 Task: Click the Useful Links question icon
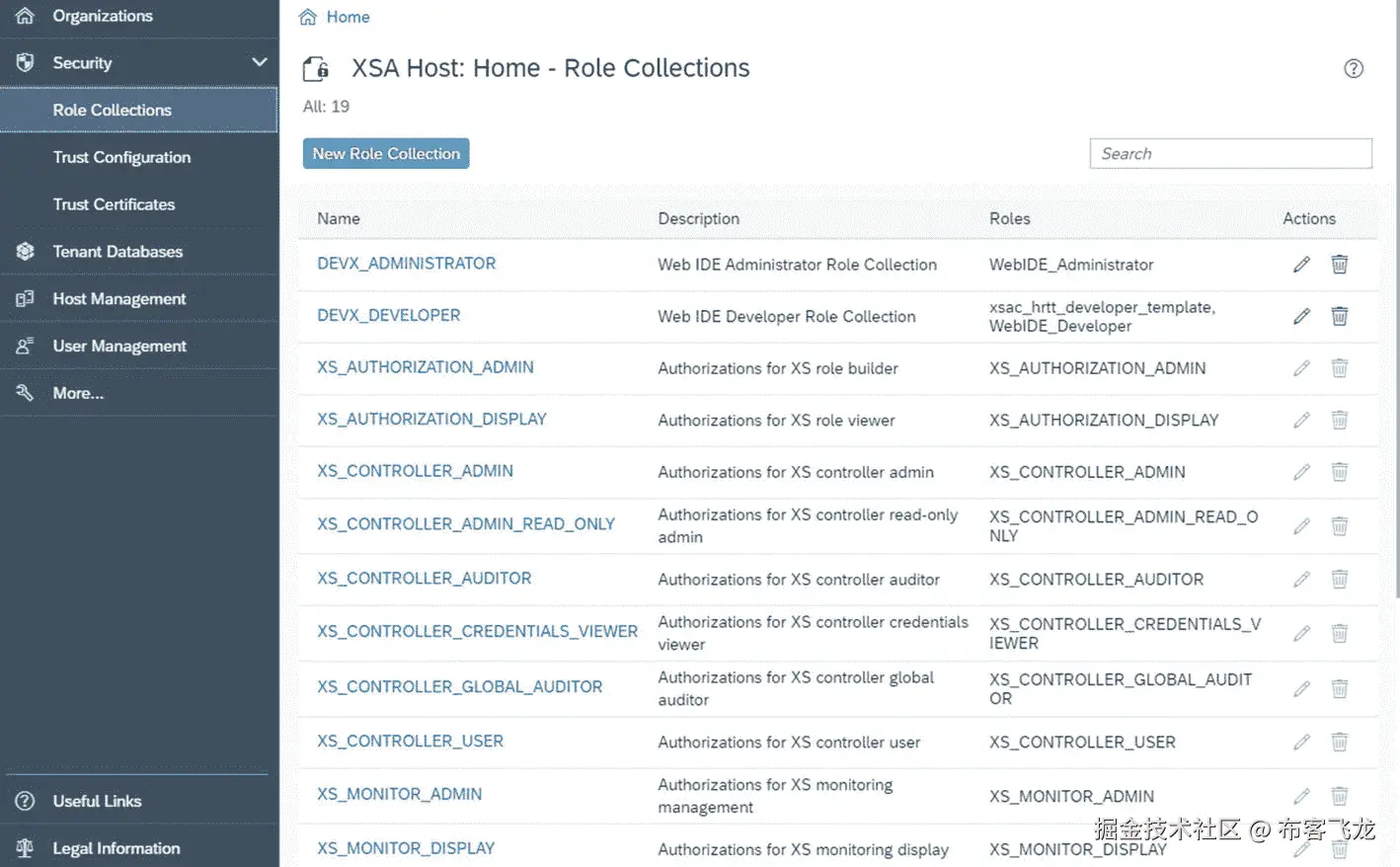[26, 801]
